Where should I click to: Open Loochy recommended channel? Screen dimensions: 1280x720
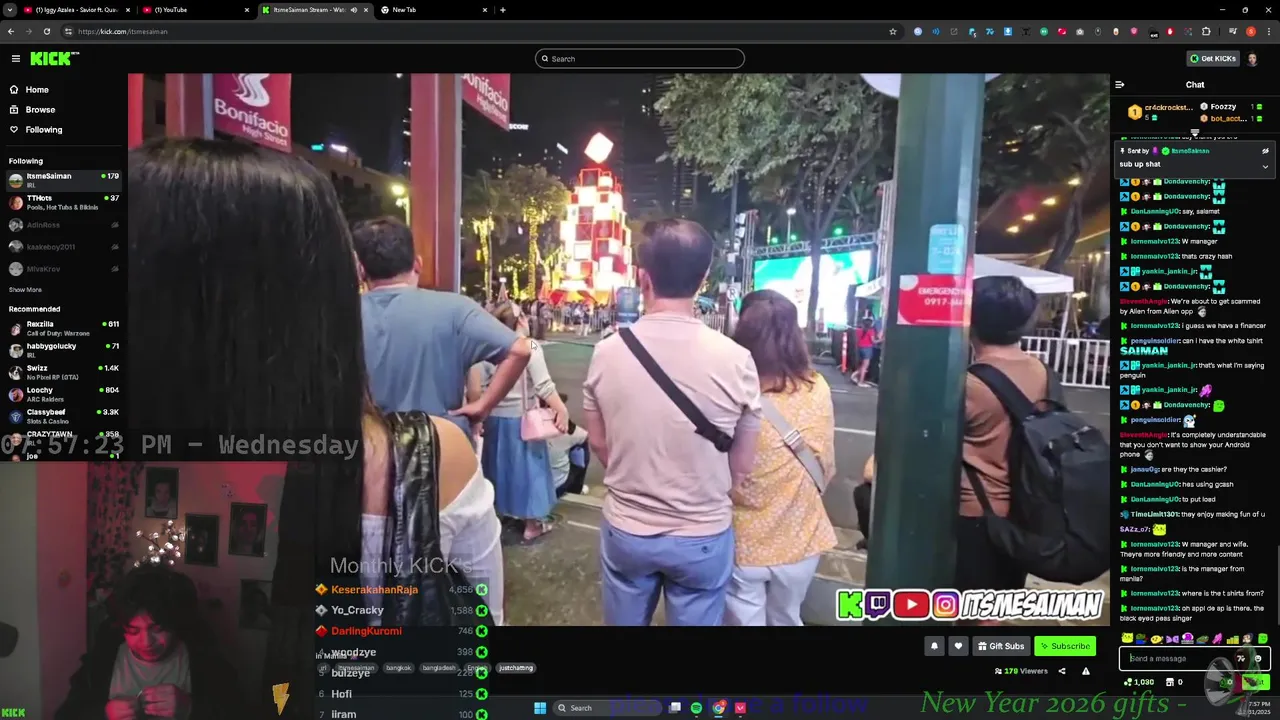(x=63, y=394)
